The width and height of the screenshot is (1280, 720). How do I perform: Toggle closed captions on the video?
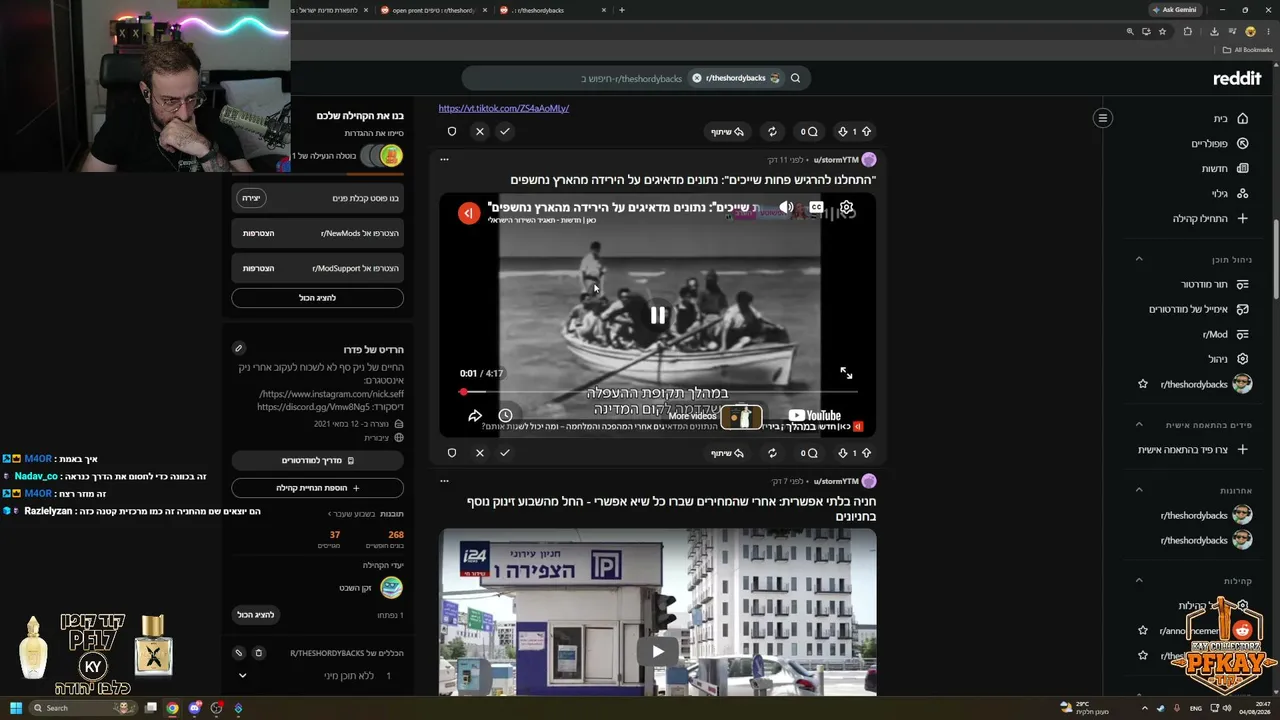pyautogui.click(x=816, y=208)
